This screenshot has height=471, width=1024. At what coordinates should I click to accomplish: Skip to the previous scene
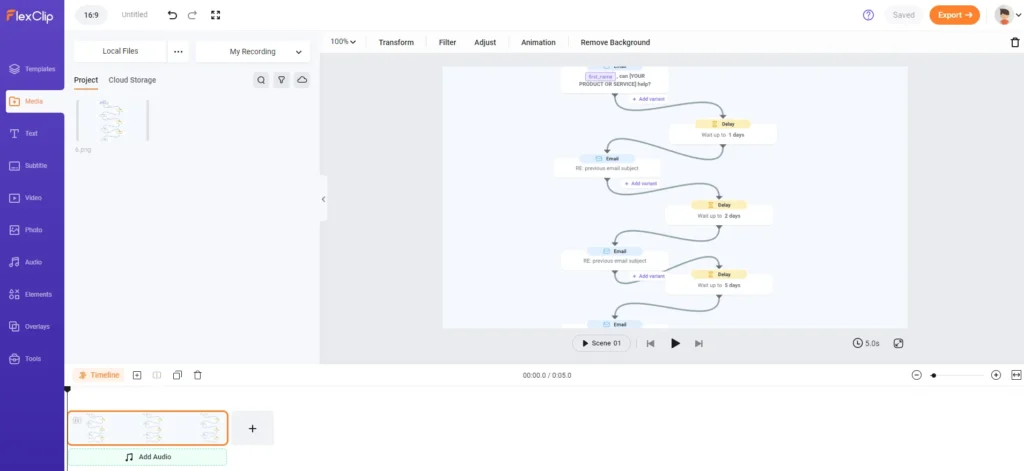pyautogui.click(x=650, y=343)
